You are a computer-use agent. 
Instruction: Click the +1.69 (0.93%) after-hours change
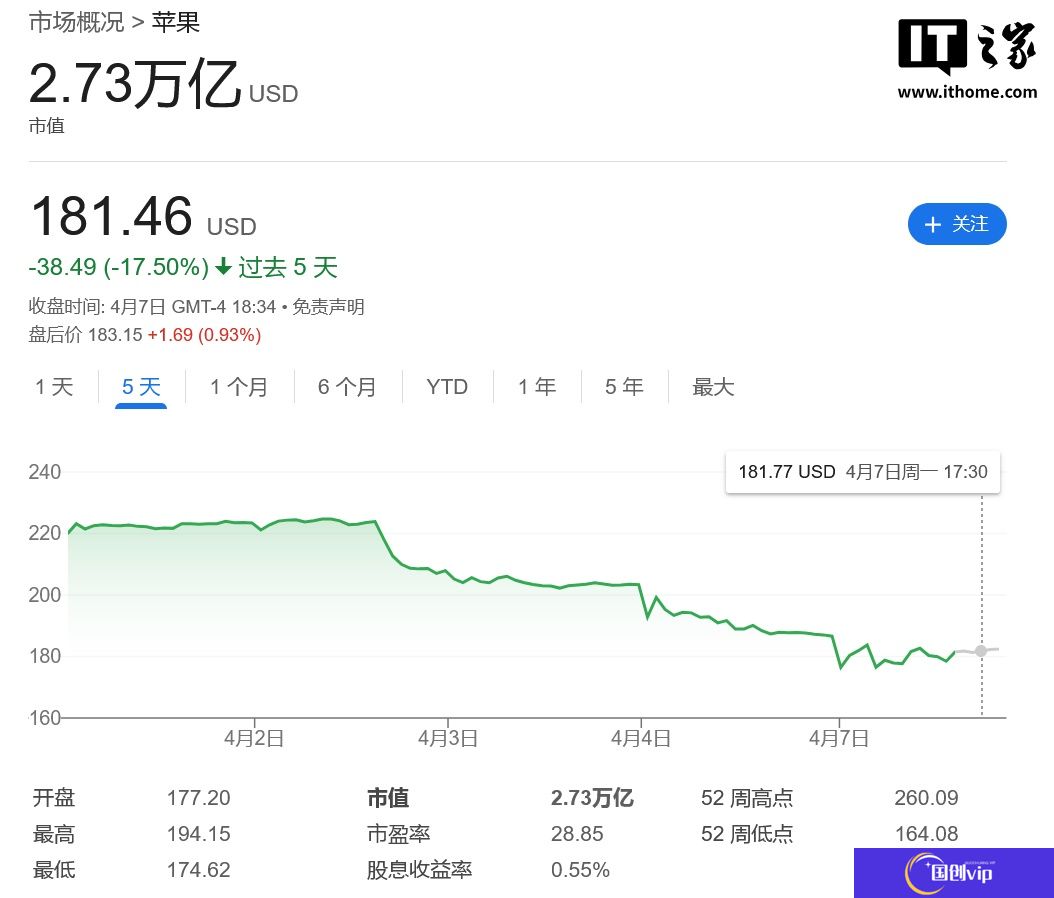coord(204,335)
